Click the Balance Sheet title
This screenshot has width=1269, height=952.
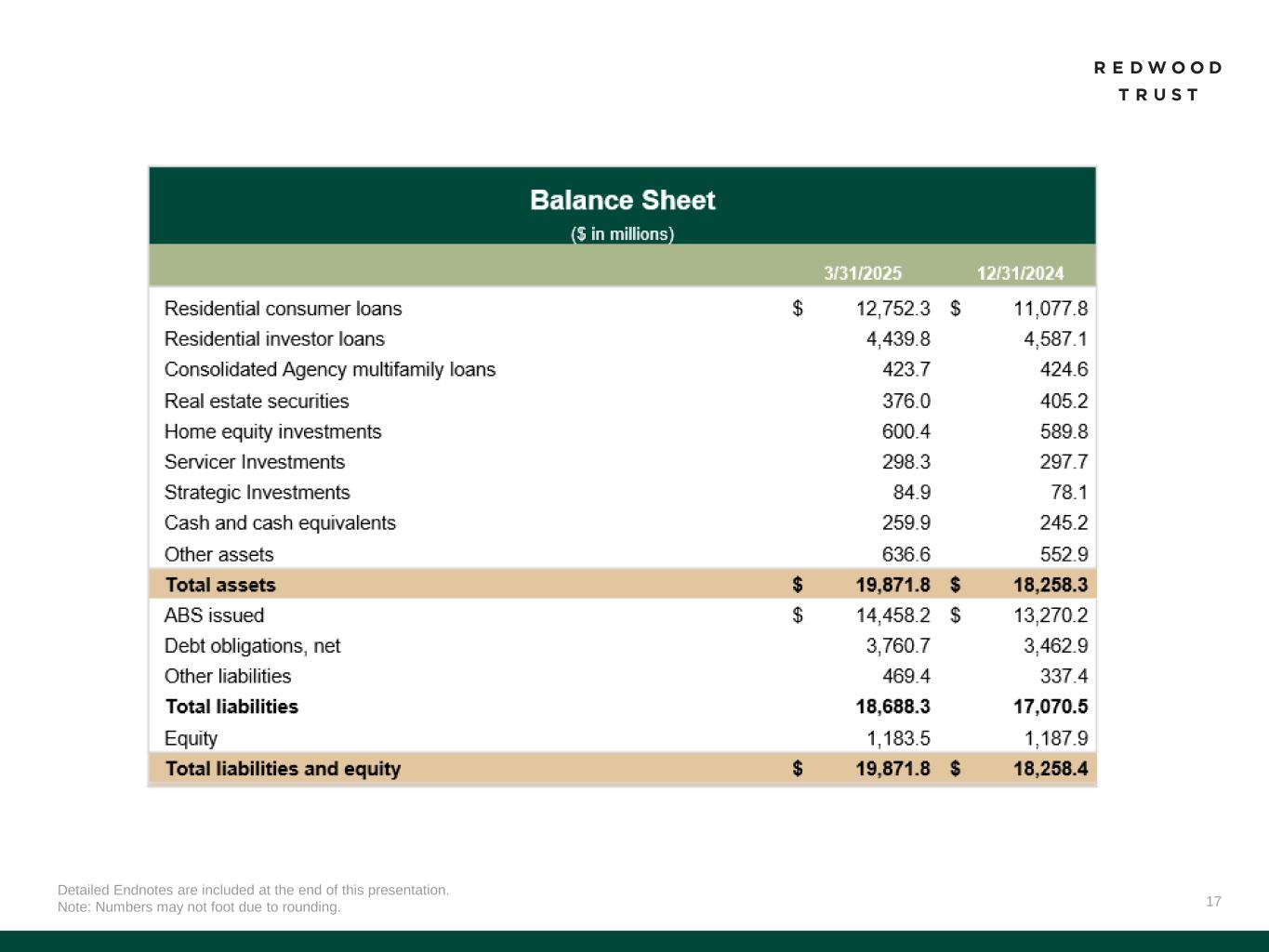pos(622,201)
